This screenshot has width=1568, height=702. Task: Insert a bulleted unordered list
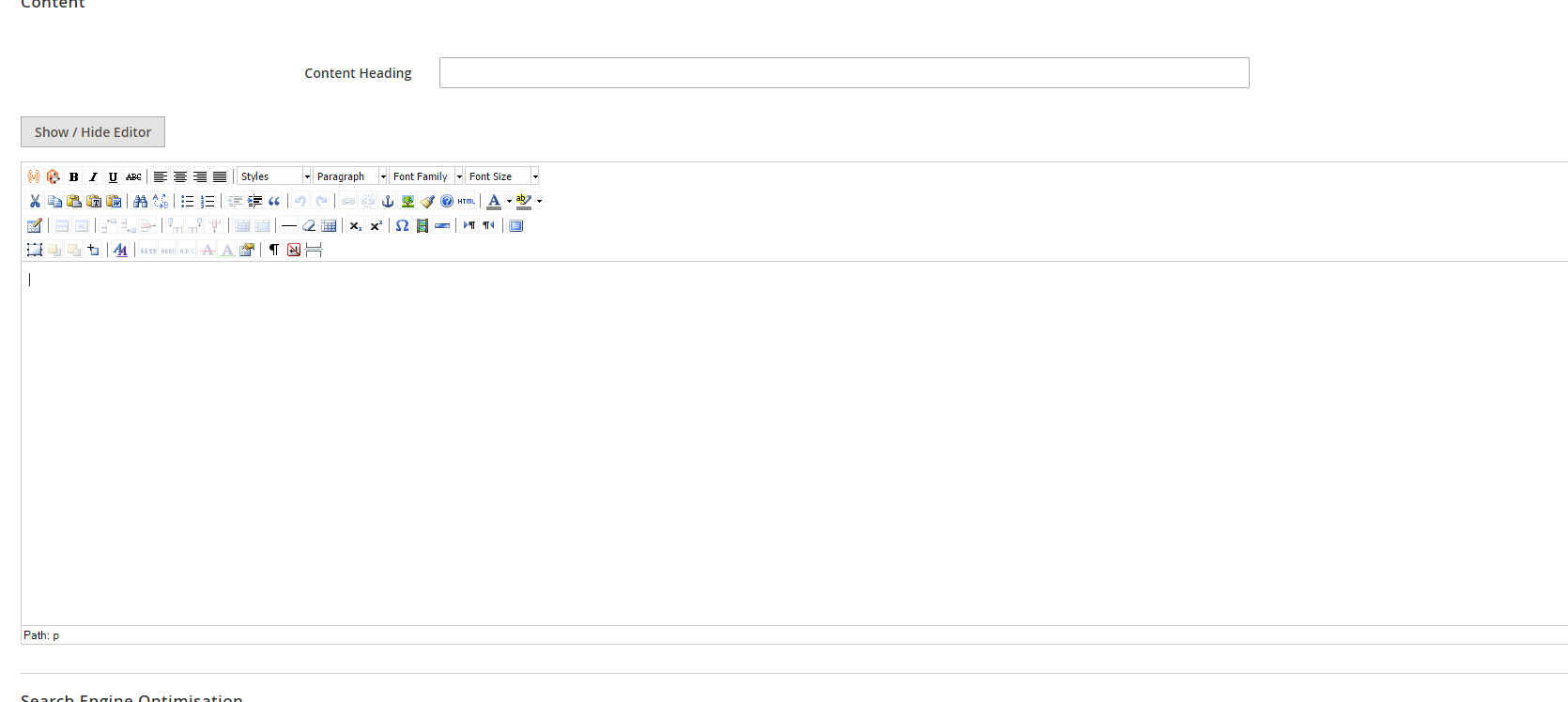pos(188,201)
